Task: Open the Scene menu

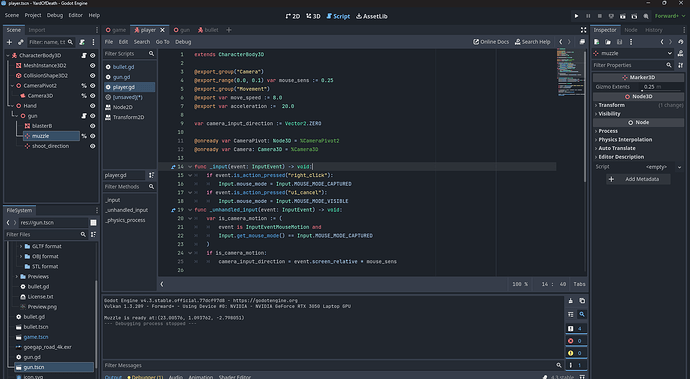Action: coord(12,15)
